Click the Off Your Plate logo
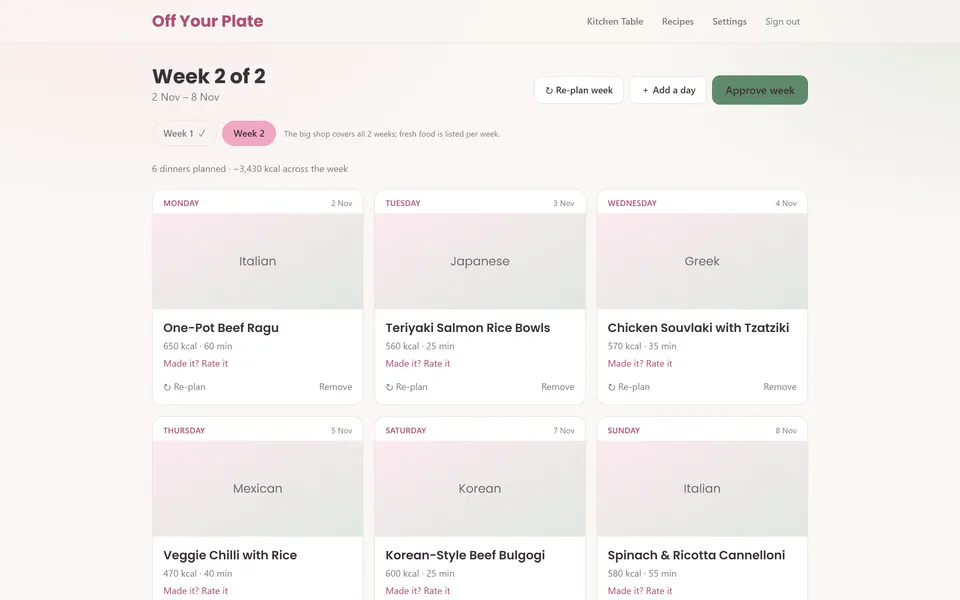The image size is (960, 600). pyautogui.click(x=208, y=21)
